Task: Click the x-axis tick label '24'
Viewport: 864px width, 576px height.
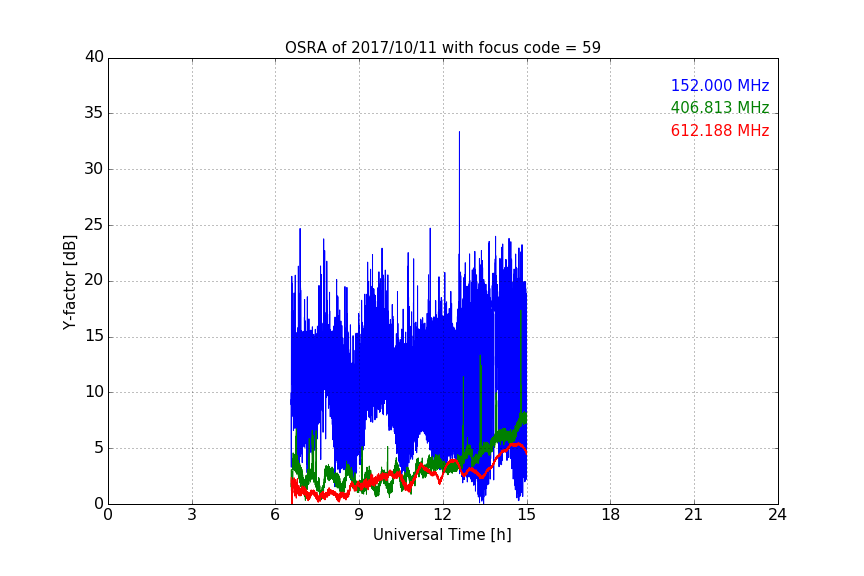Action: tap(777, 515)
